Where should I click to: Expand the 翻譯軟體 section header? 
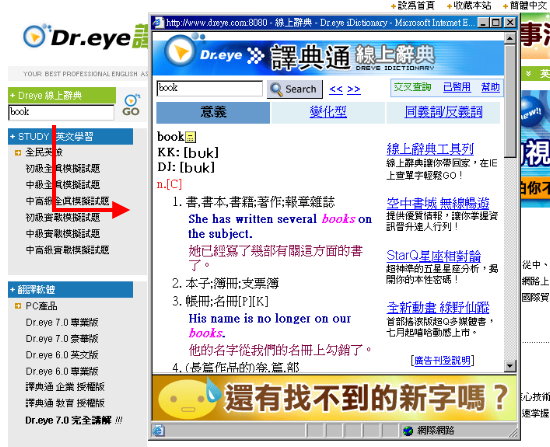click(x=71, y=289)
